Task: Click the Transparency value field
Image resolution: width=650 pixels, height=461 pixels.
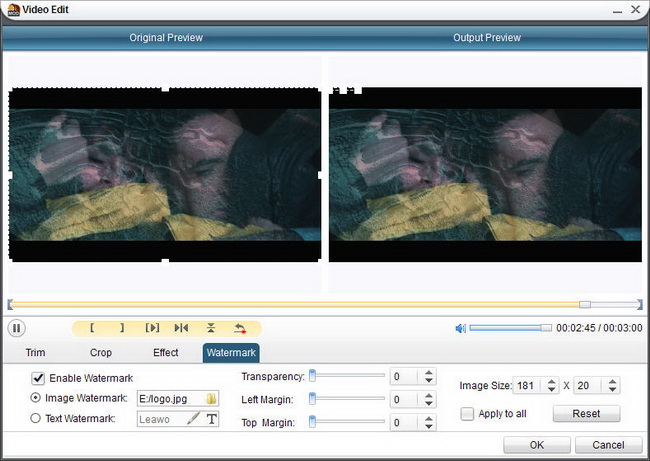Action: 406,376
